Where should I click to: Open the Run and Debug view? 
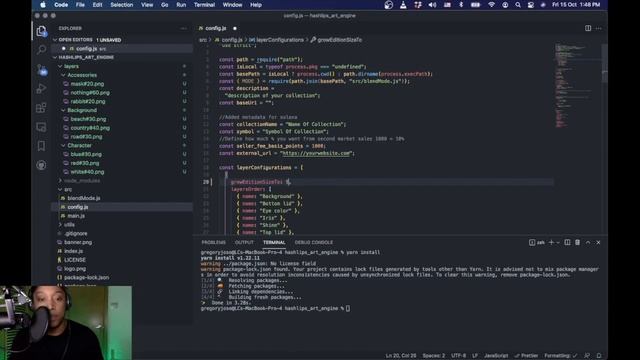click(41, 89)
